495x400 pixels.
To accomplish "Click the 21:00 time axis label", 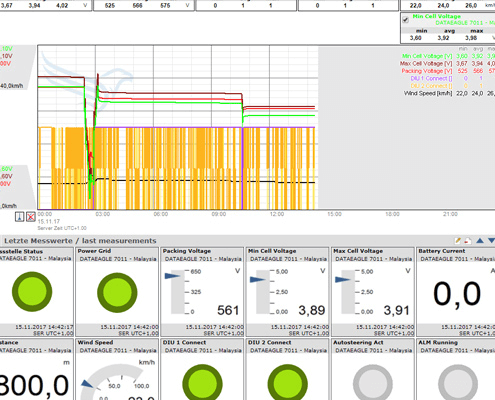I will [450, 214].
